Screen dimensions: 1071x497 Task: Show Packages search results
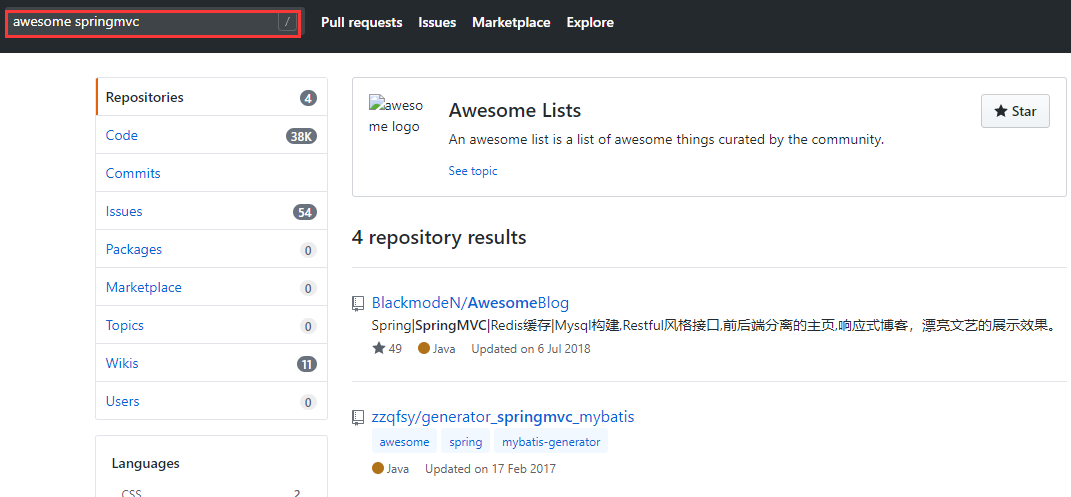pos(212,250)
